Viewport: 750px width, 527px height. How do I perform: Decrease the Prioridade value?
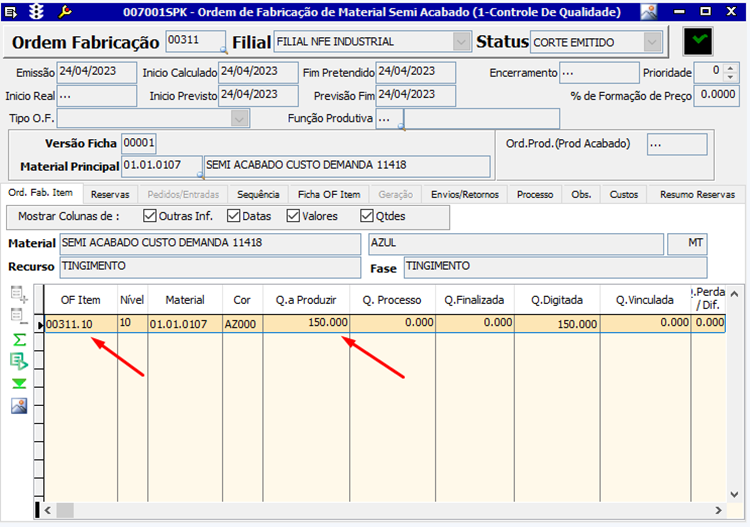click(x=730, y=77)
